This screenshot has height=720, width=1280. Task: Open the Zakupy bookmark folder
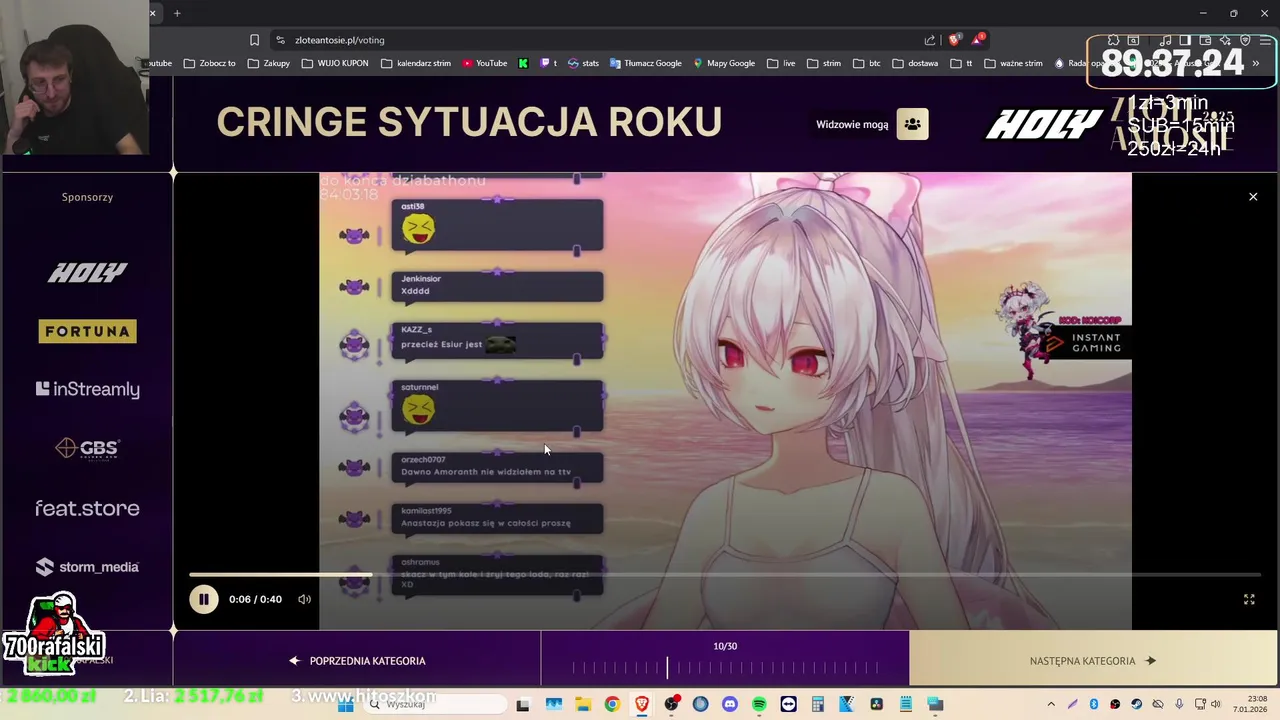[x=269, y=63]
